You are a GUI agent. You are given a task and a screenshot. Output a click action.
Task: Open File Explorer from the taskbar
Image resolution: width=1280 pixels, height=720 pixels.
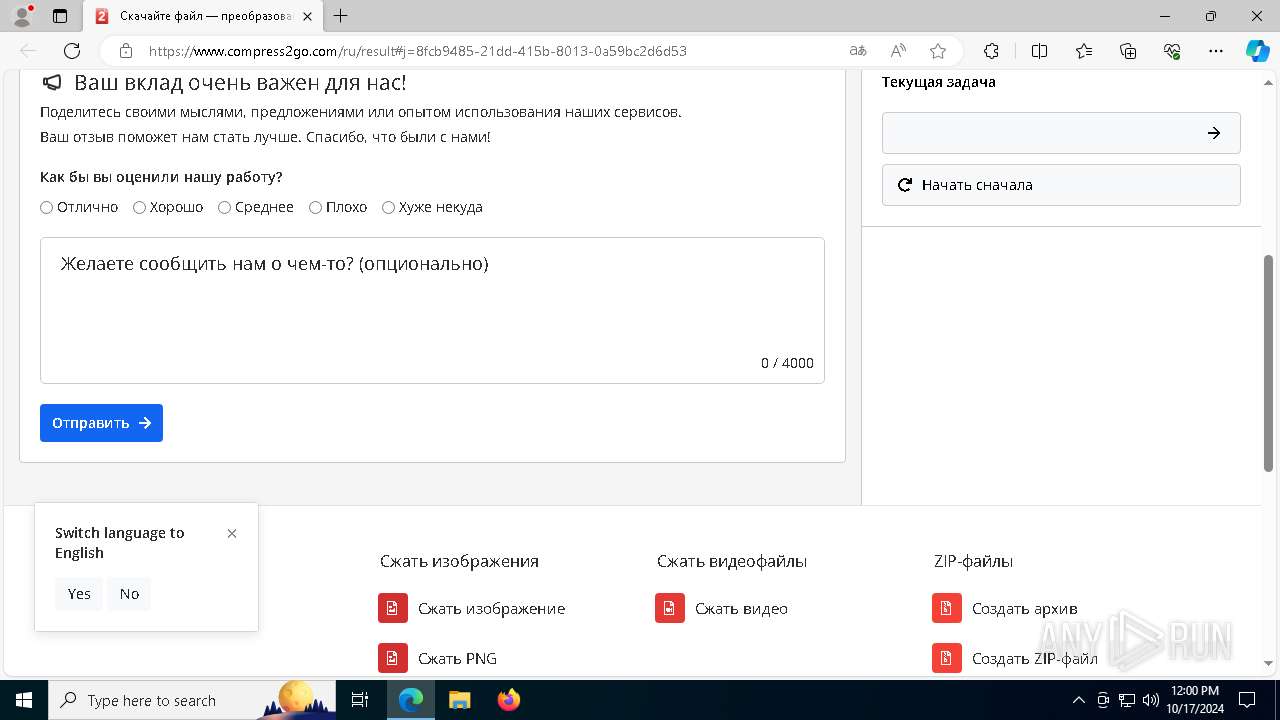[459, 700]
